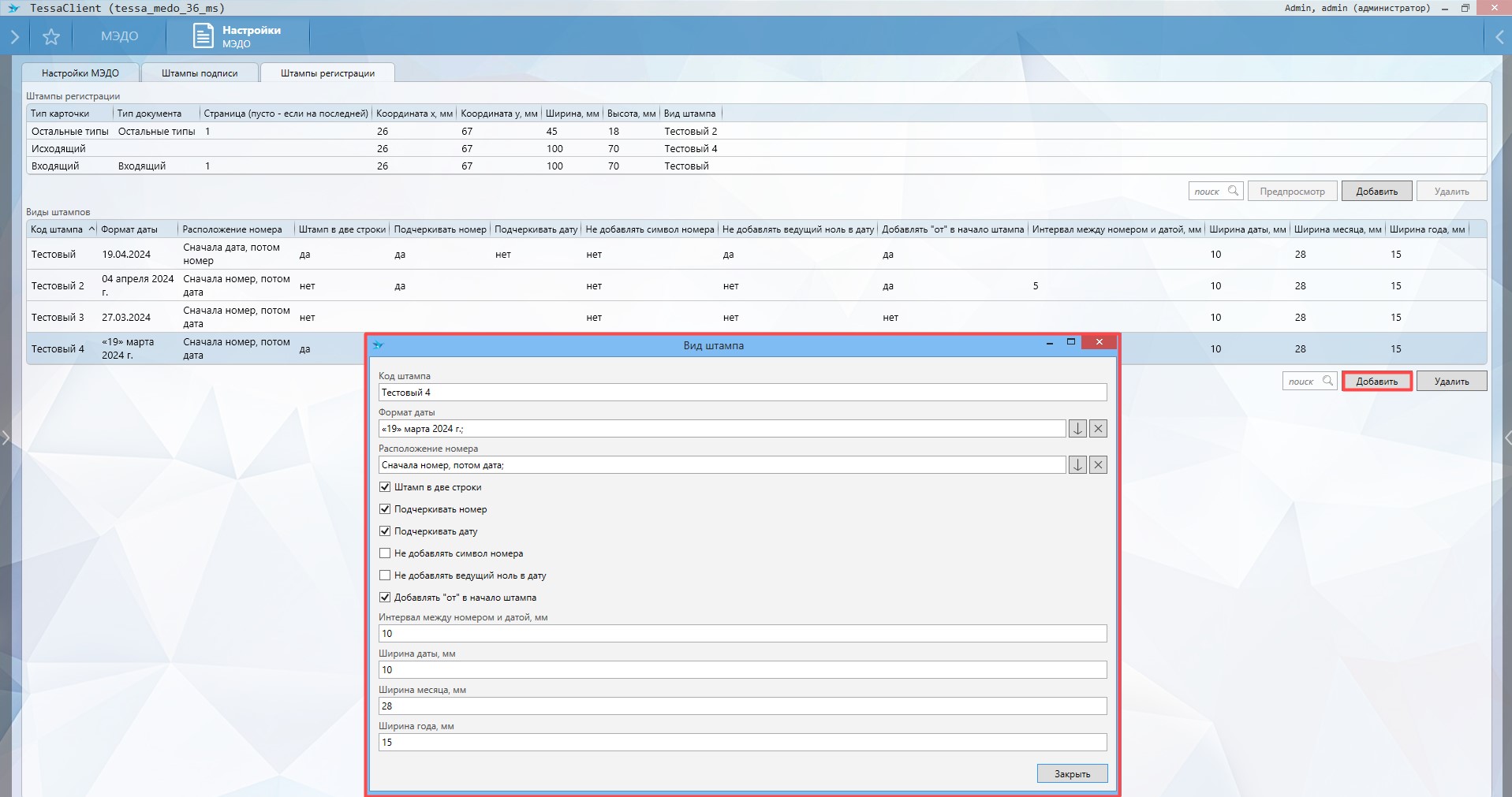Click the search magnifier in registration stamps
This screenshot has height=797, width=1512.
coord(1233,191)
